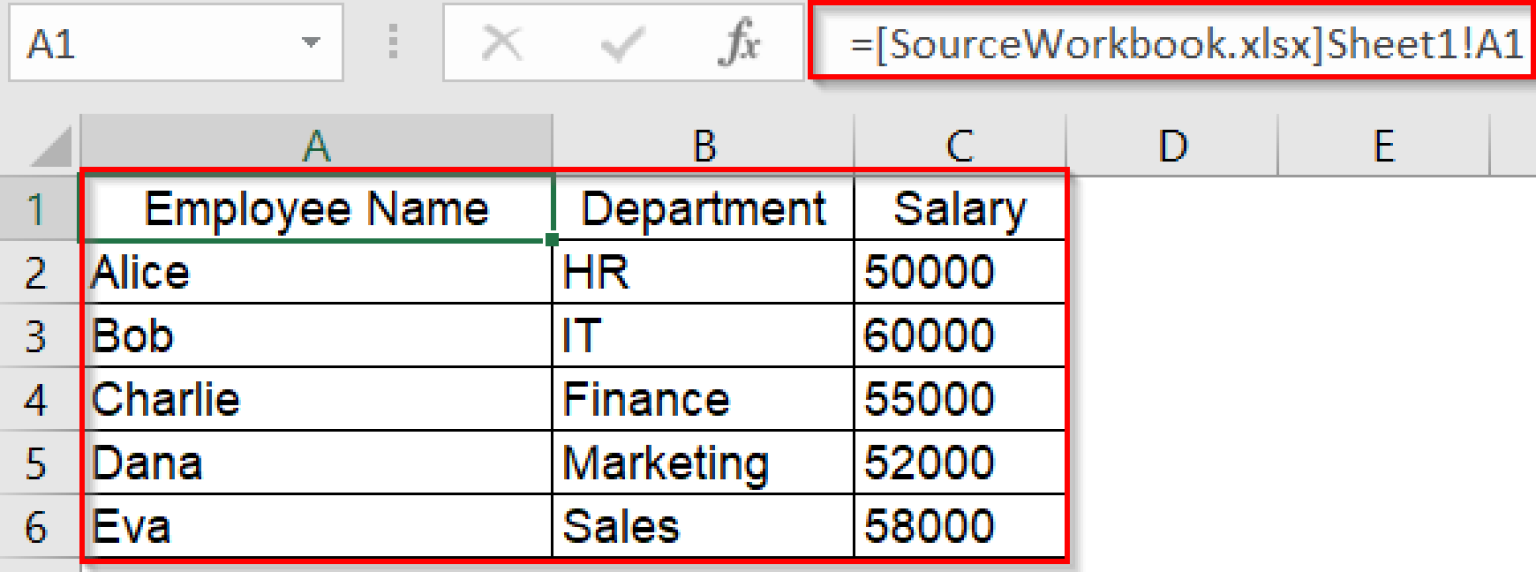This screenshot has height=572, width=1536.
Task: Select the cell containing Eva
Action: tap(316, 526)
